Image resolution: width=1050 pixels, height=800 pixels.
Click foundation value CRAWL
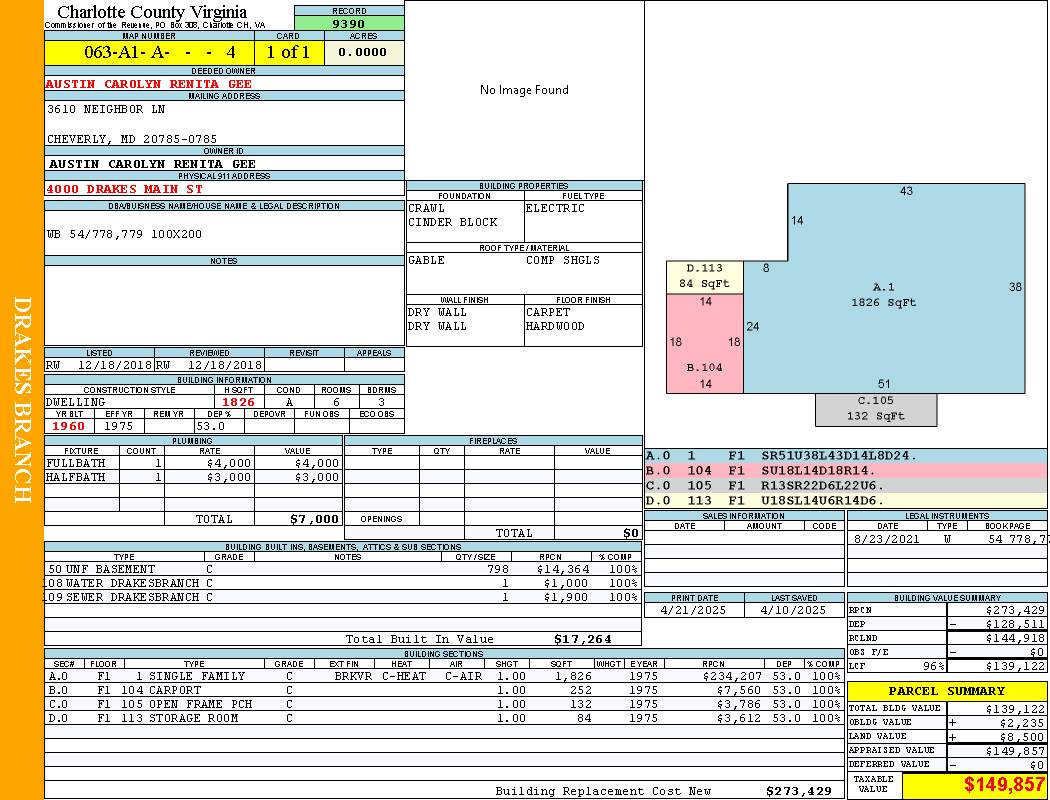click(x=427, y=208)
